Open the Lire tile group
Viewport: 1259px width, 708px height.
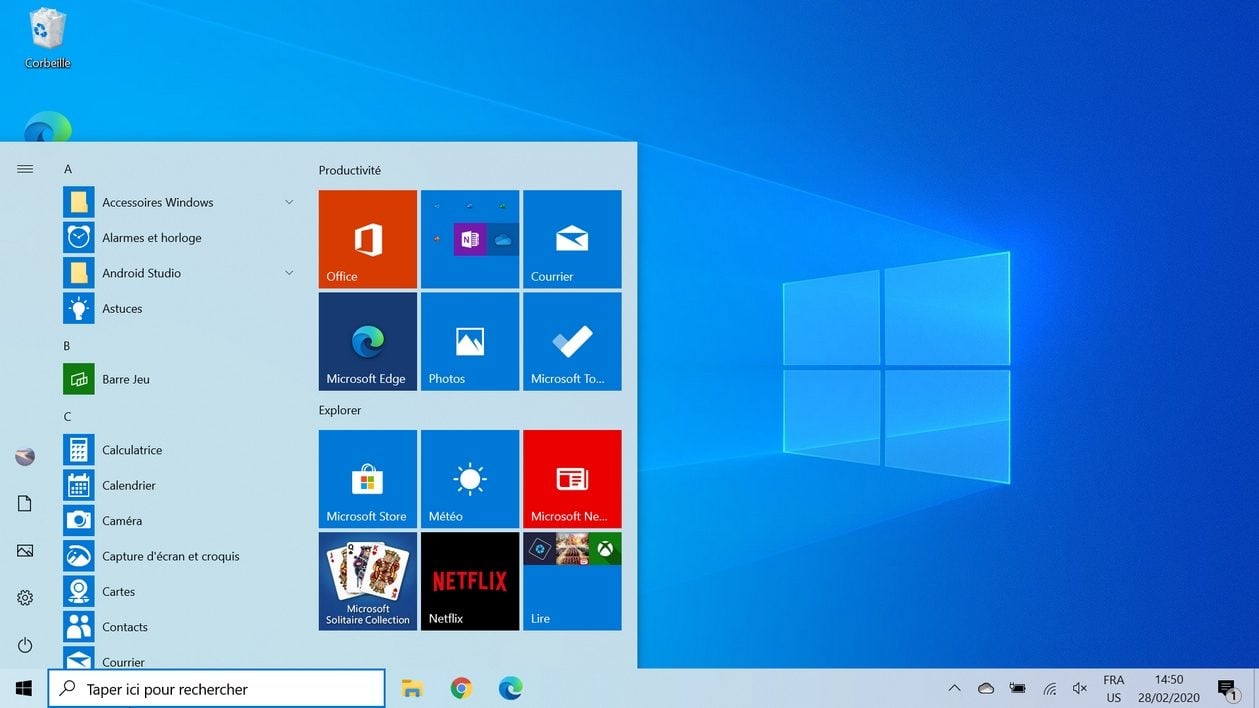(572, 581)
